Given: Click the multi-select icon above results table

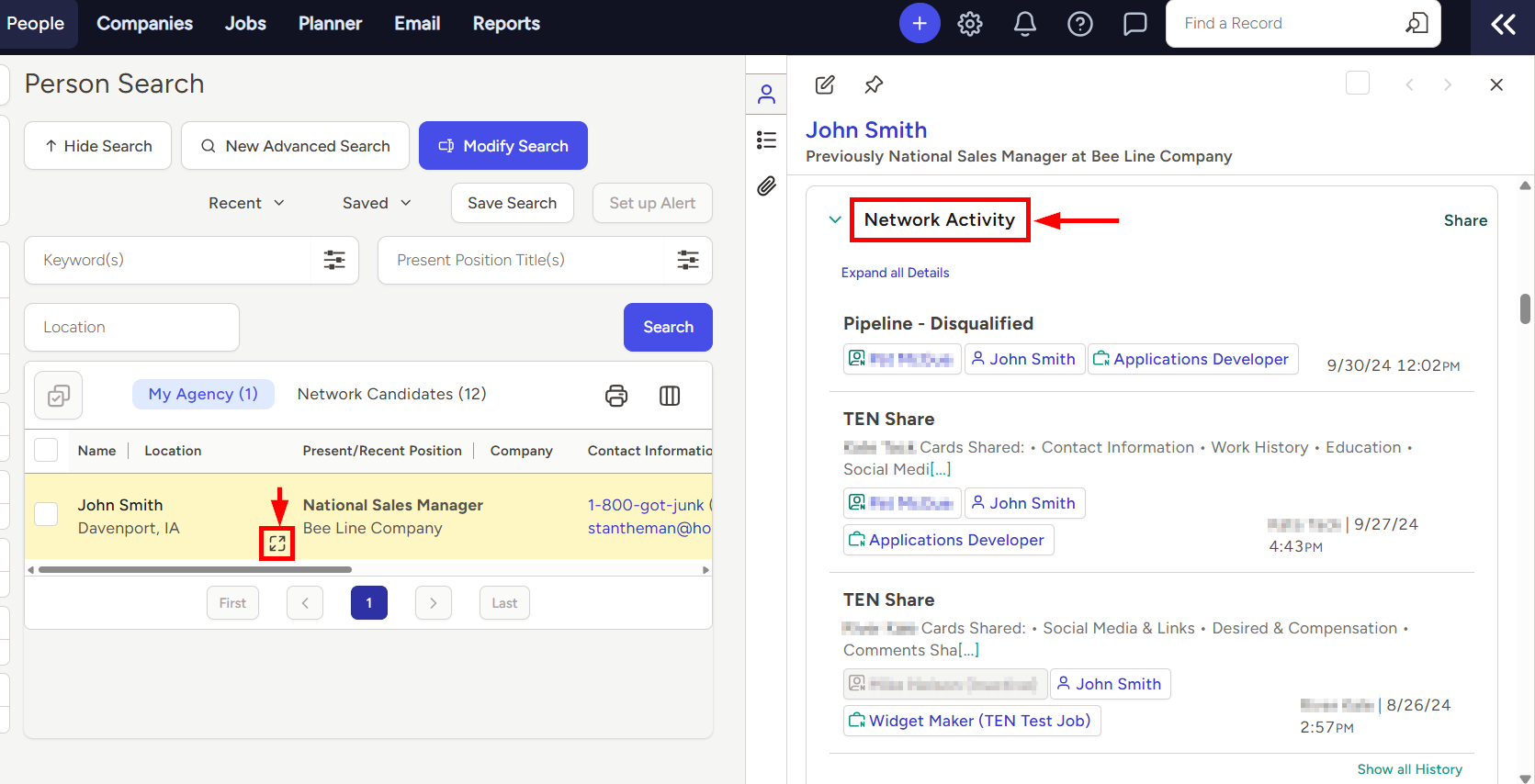Looking at the screenshot, I should tap(59, 396).
